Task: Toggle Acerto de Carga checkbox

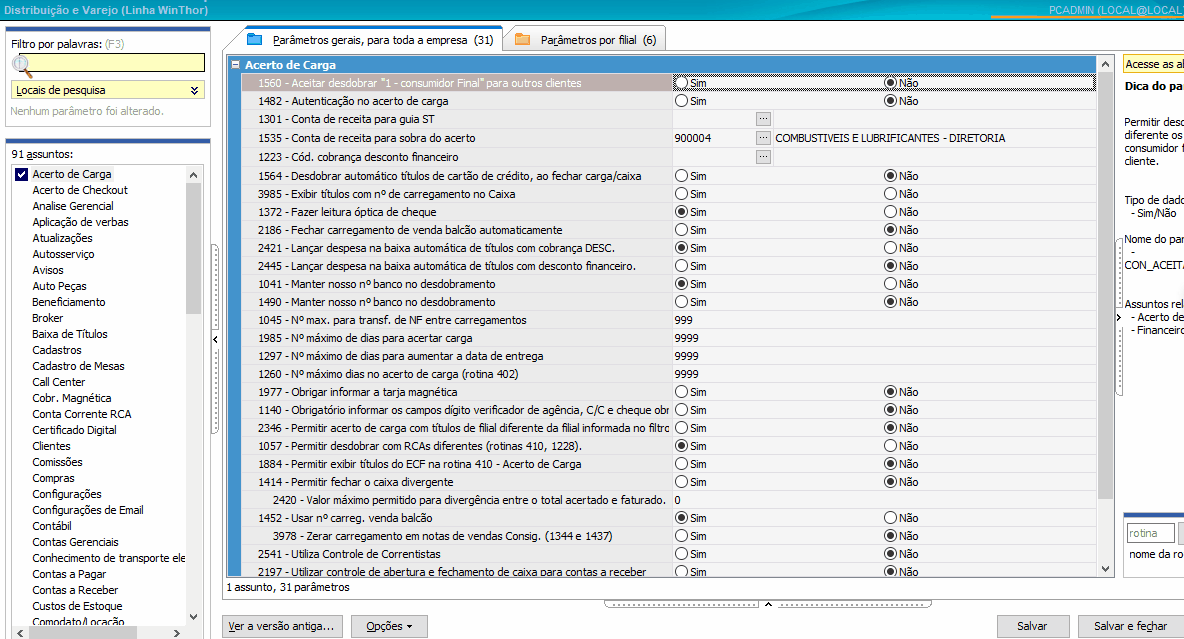Action: 21,174
